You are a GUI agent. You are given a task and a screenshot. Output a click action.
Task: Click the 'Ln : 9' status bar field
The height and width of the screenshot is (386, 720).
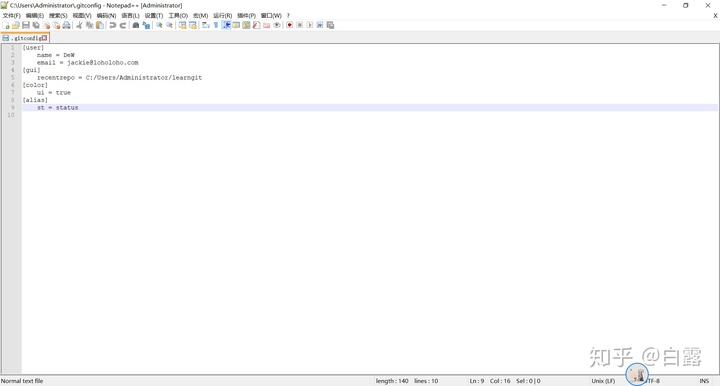click(x=477, y=381)
